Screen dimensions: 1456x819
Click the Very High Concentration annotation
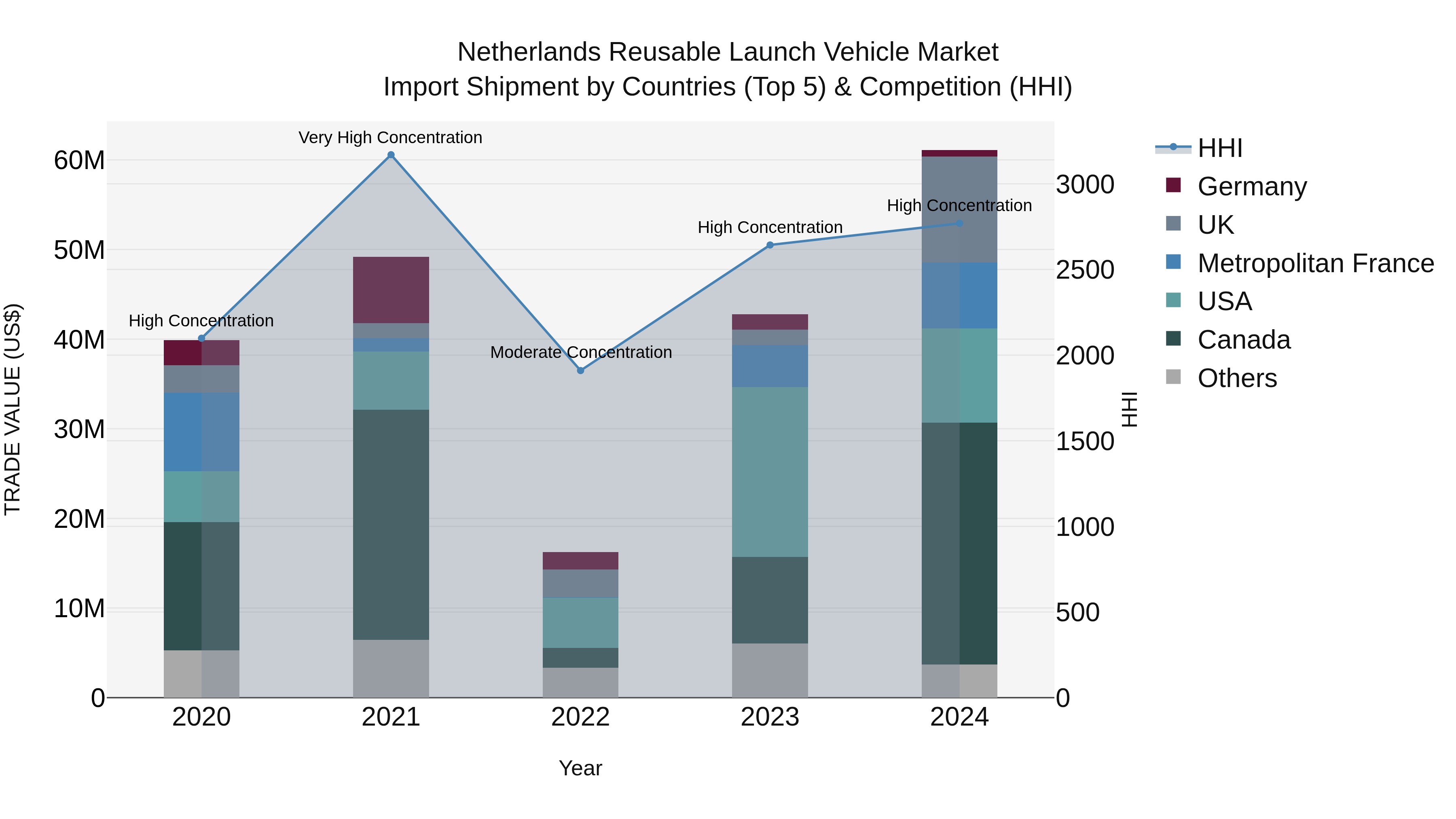(x=391, y=138)
